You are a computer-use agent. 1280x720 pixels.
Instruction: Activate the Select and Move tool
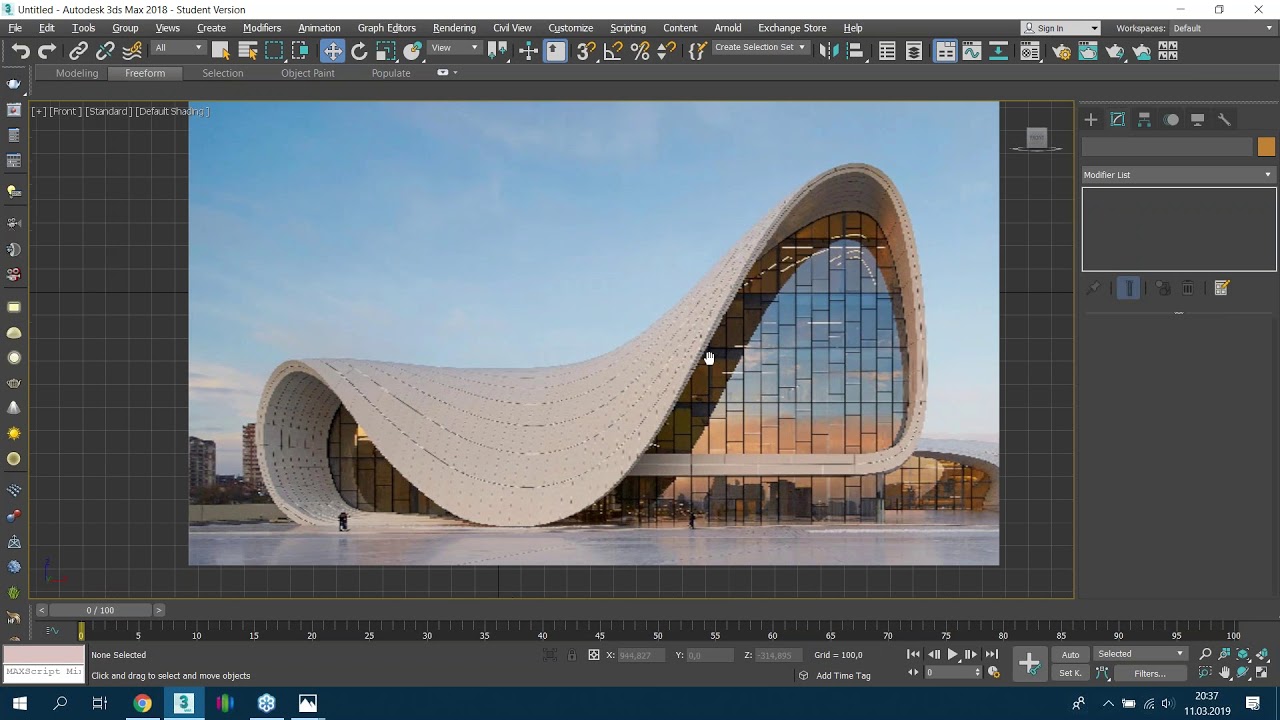click(x=332, y=51)
